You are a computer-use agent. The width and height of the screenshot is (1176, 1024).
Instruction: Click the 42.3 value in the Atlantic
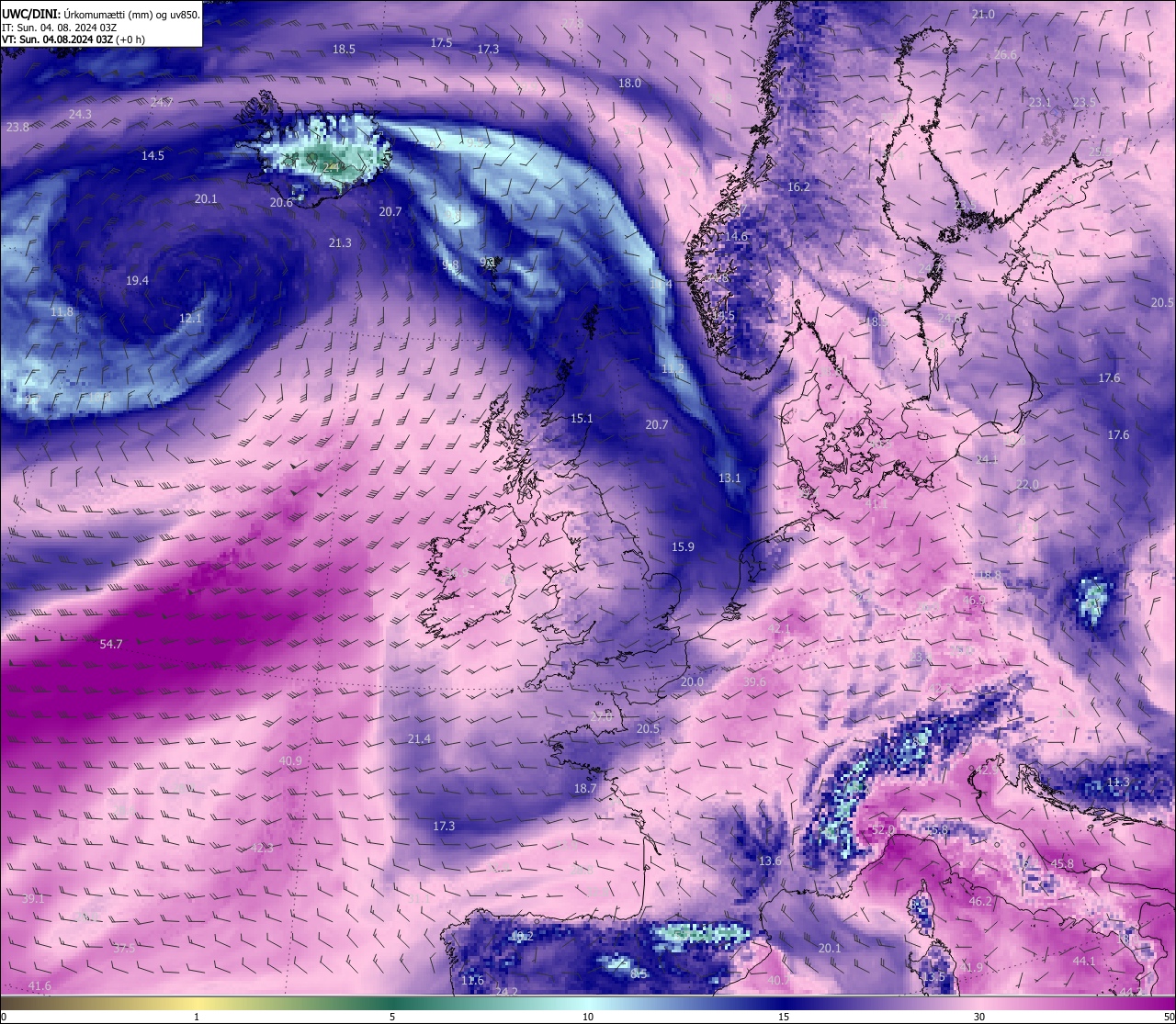pyautogui.click(x=262, y=849)
